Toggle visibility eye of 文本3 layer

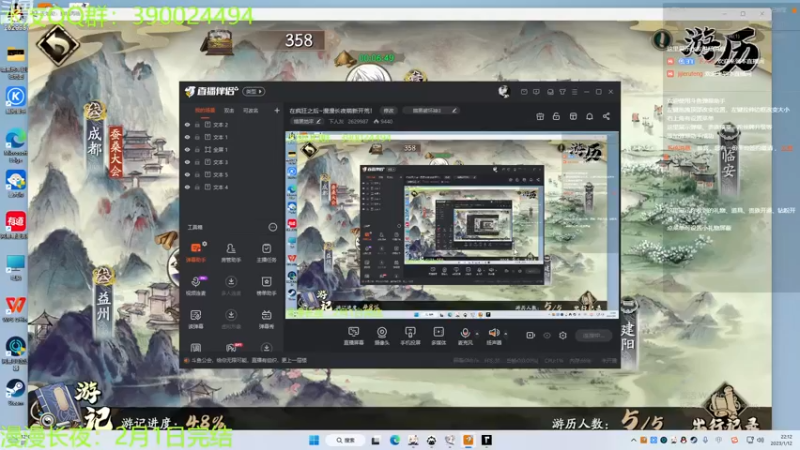(x=187, y=162)
